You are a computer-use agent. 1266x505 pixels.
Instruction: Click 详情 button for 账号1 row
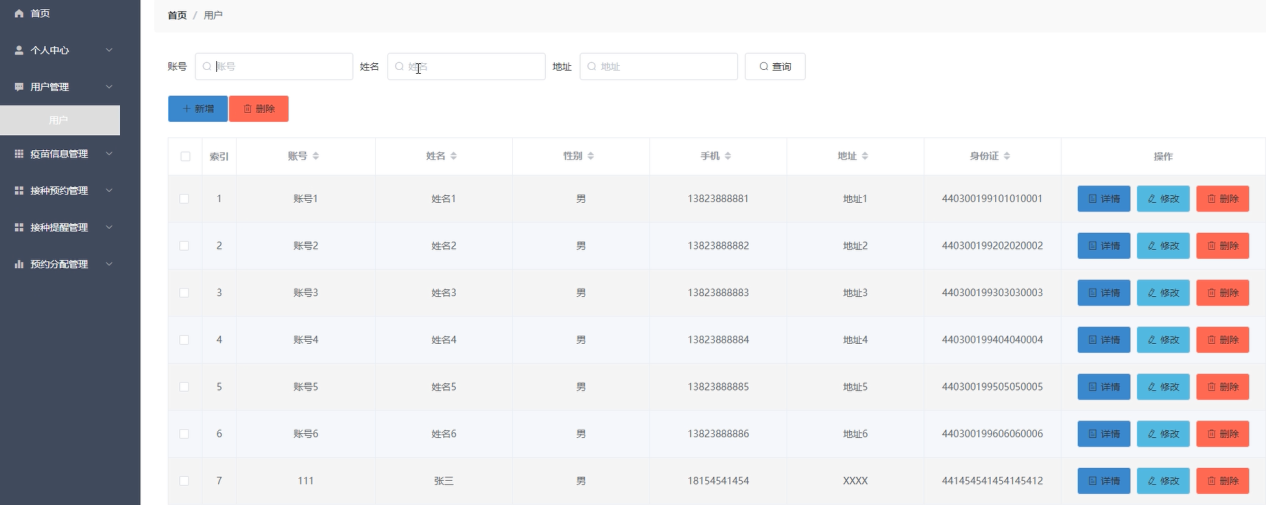point(1104,199)
